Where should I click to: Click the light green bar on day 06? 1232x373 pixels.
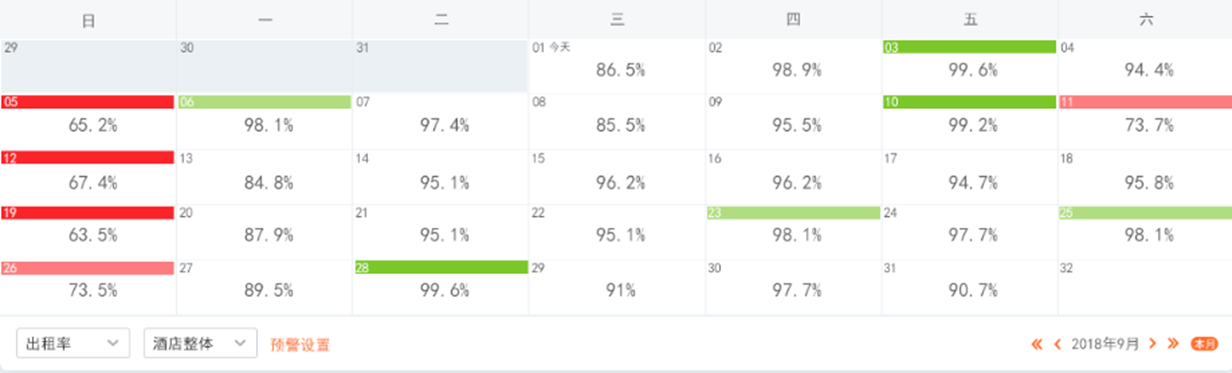click(x=264, y=102)
